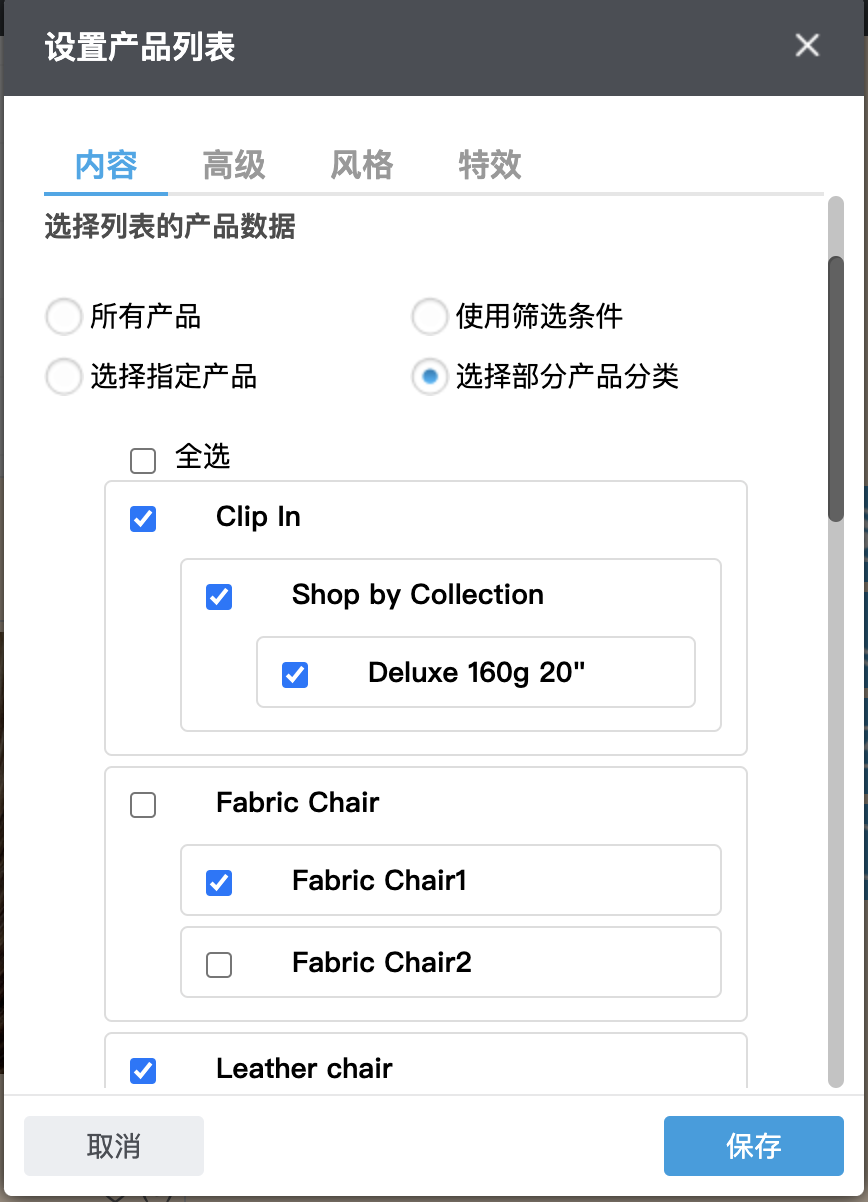Image resolution: width=868 pixels, height=1202 pixels.
Task: Click the 保存 button to save
Action: pyautogui.click(x=754, y=1146)
